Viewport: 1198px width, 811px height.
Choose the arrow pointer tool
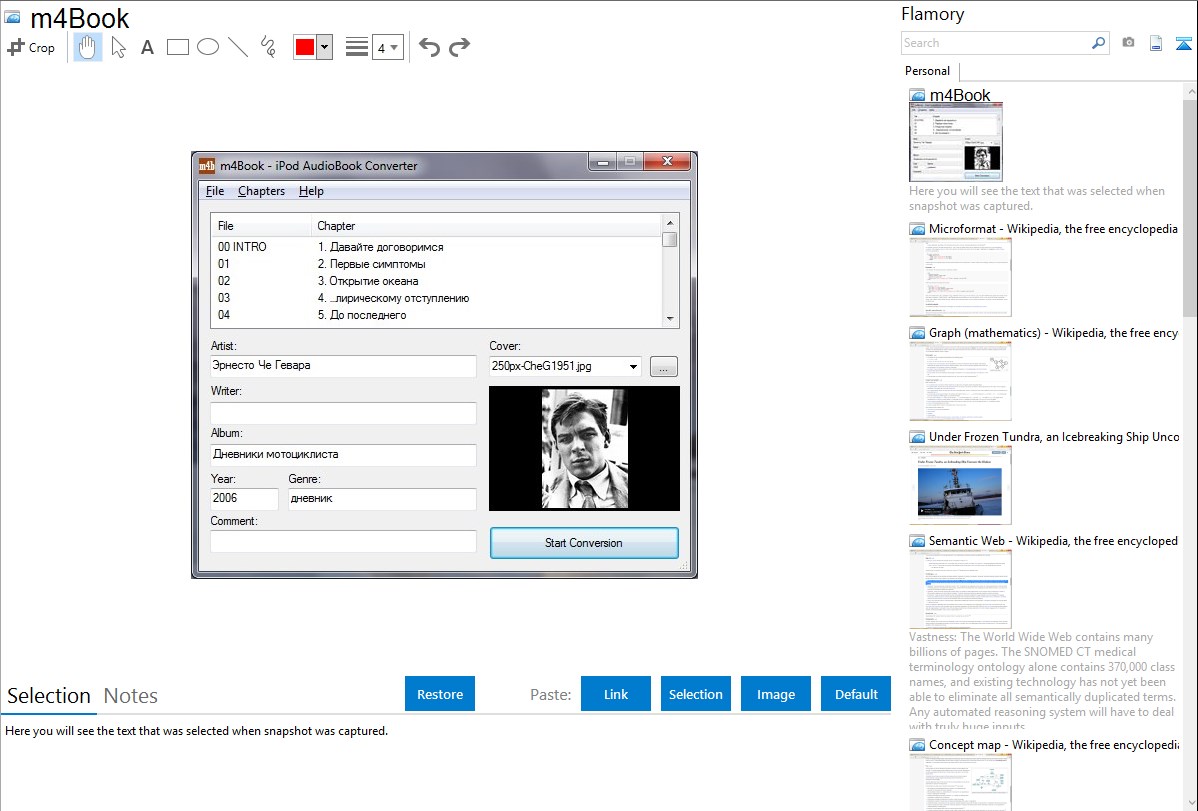pos(118,47)
